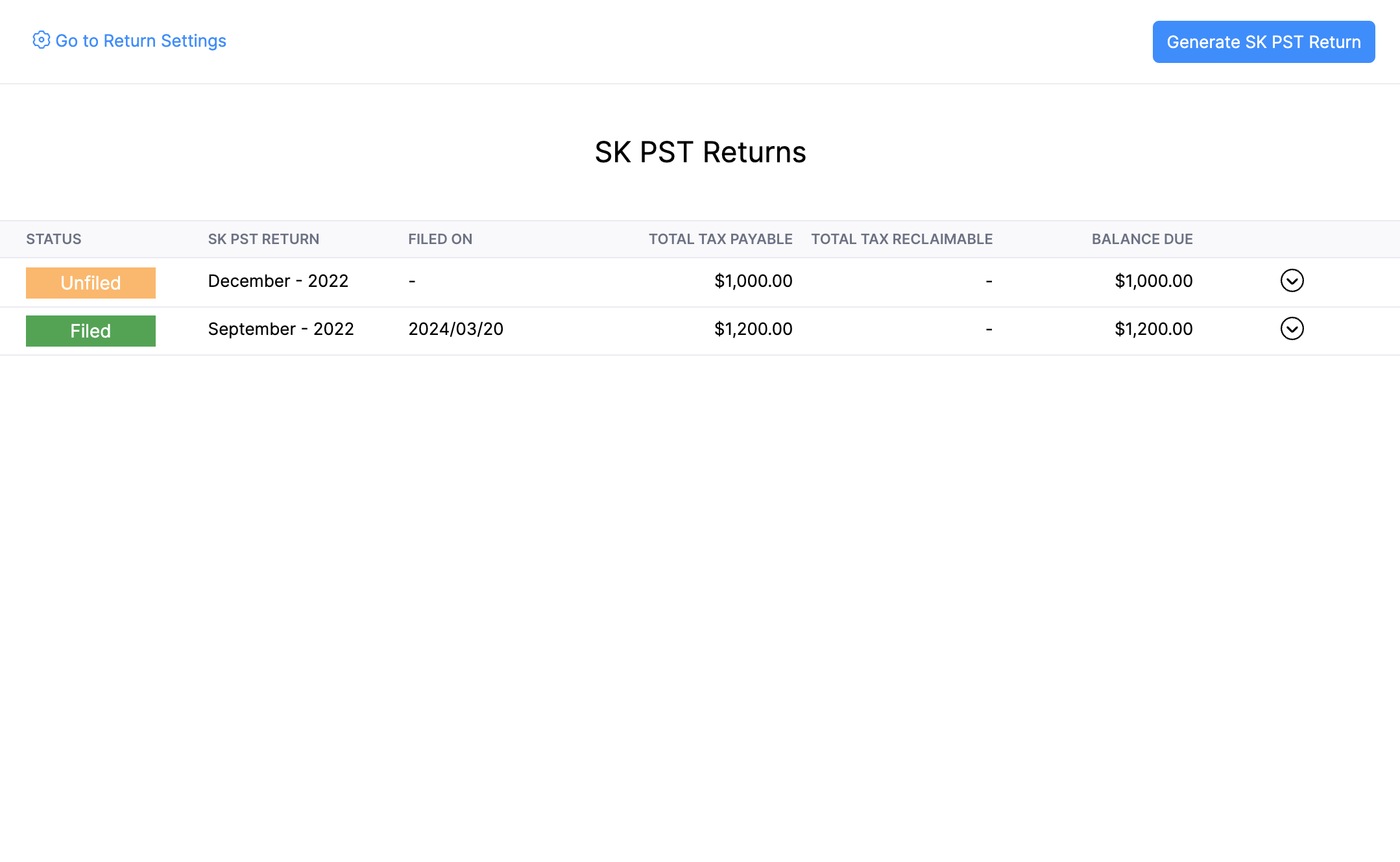1400x862 pixels.
Task: Click the BALANCE DUE column header
Action: pos(1142,239)
